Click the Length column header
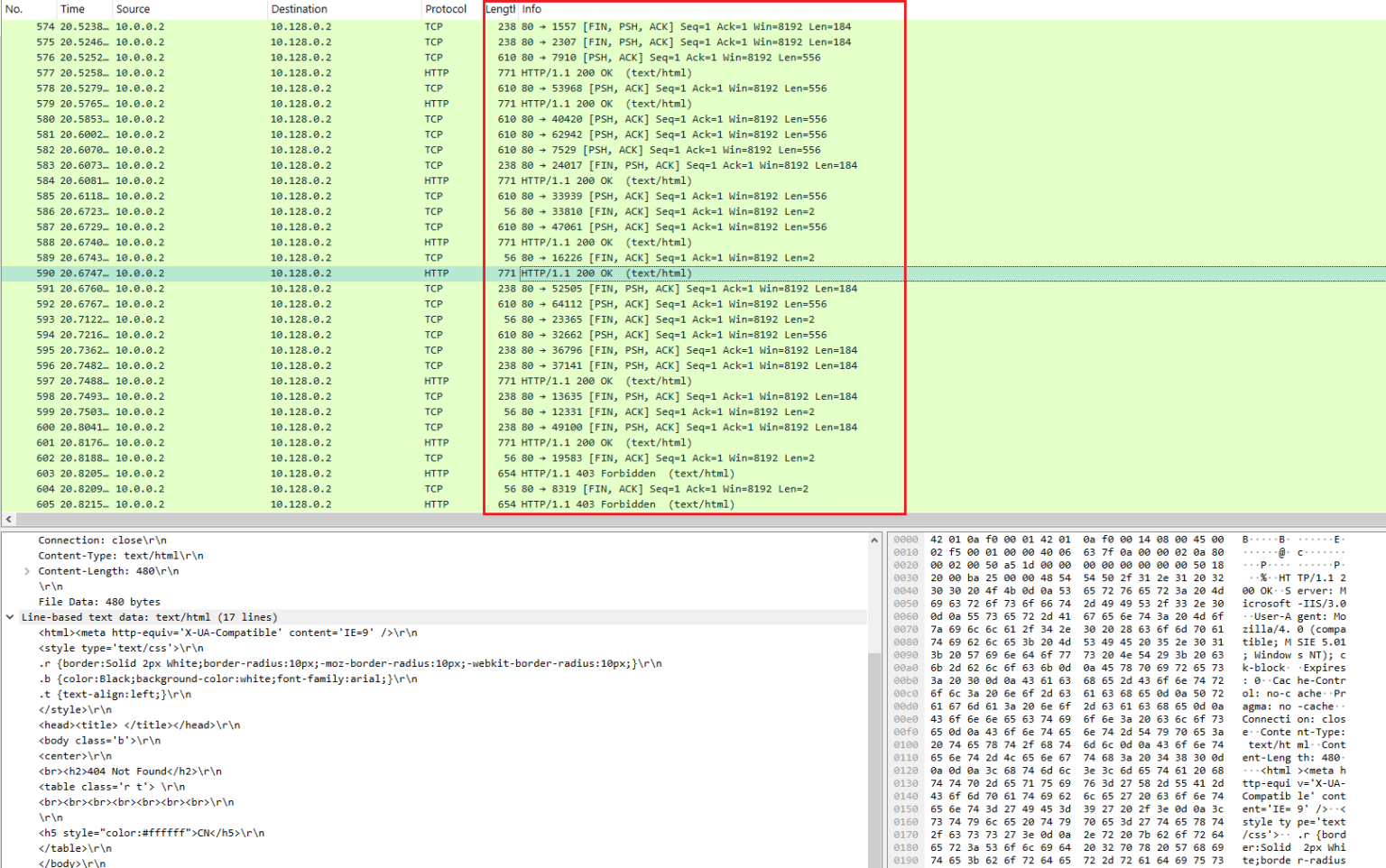 [x=498, y=9]
